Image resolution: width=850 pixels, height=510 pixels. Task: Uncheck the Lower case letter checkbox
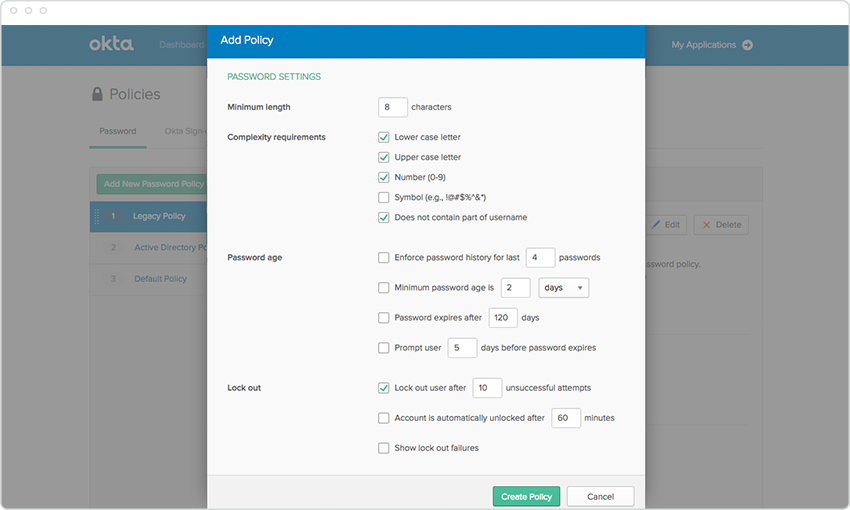coord(384,137)
